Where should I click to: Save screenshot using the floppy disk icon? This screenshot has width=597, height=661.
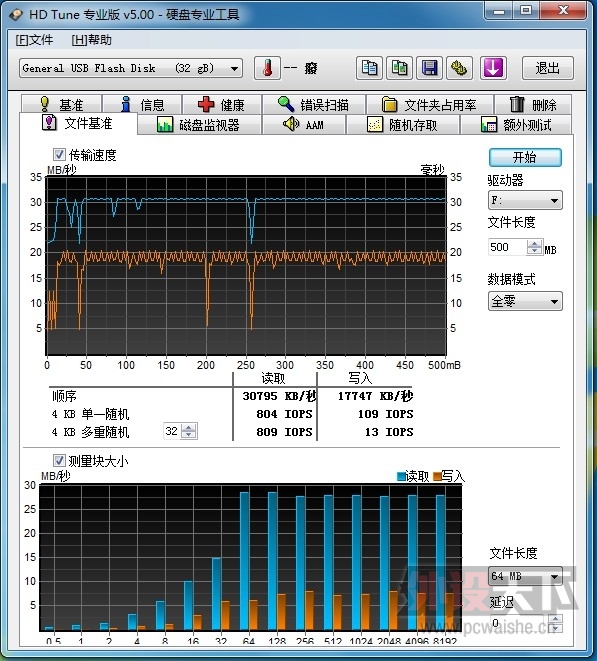(429, 68)
